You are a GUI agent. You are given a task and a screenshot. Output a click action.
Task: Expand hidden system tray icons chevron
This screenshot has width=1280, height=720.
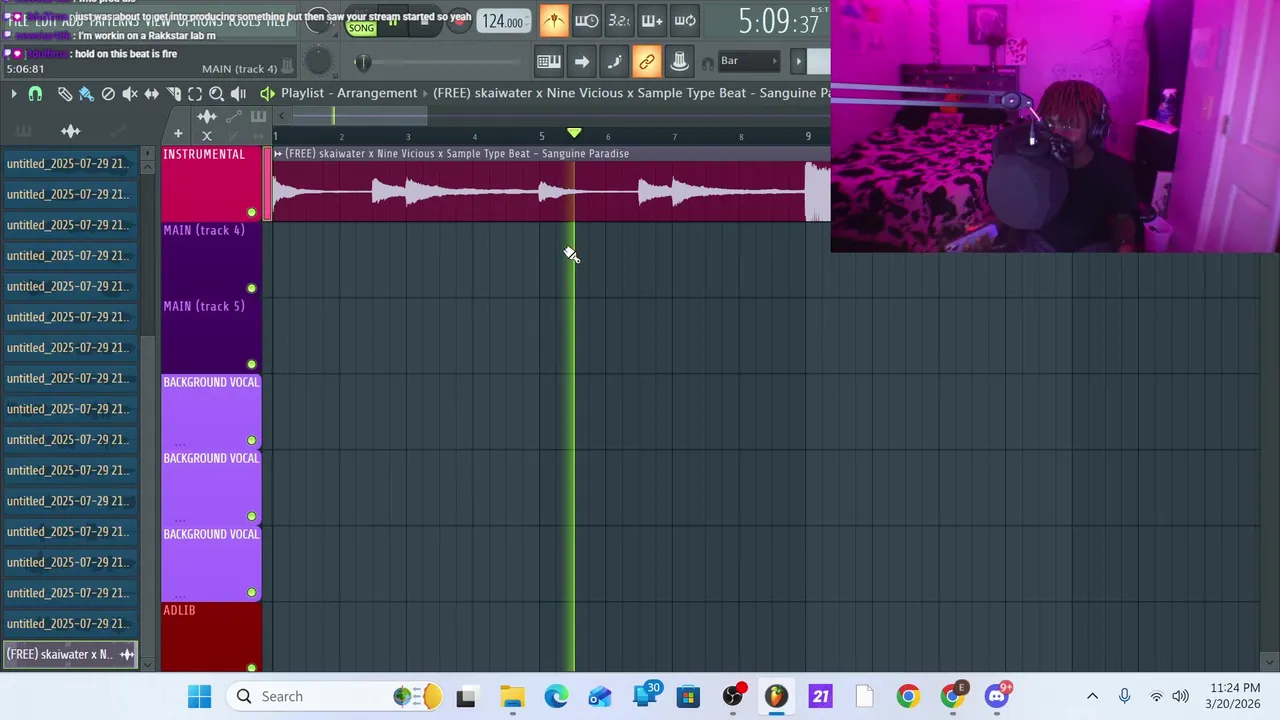click(x=1092, y=696)
